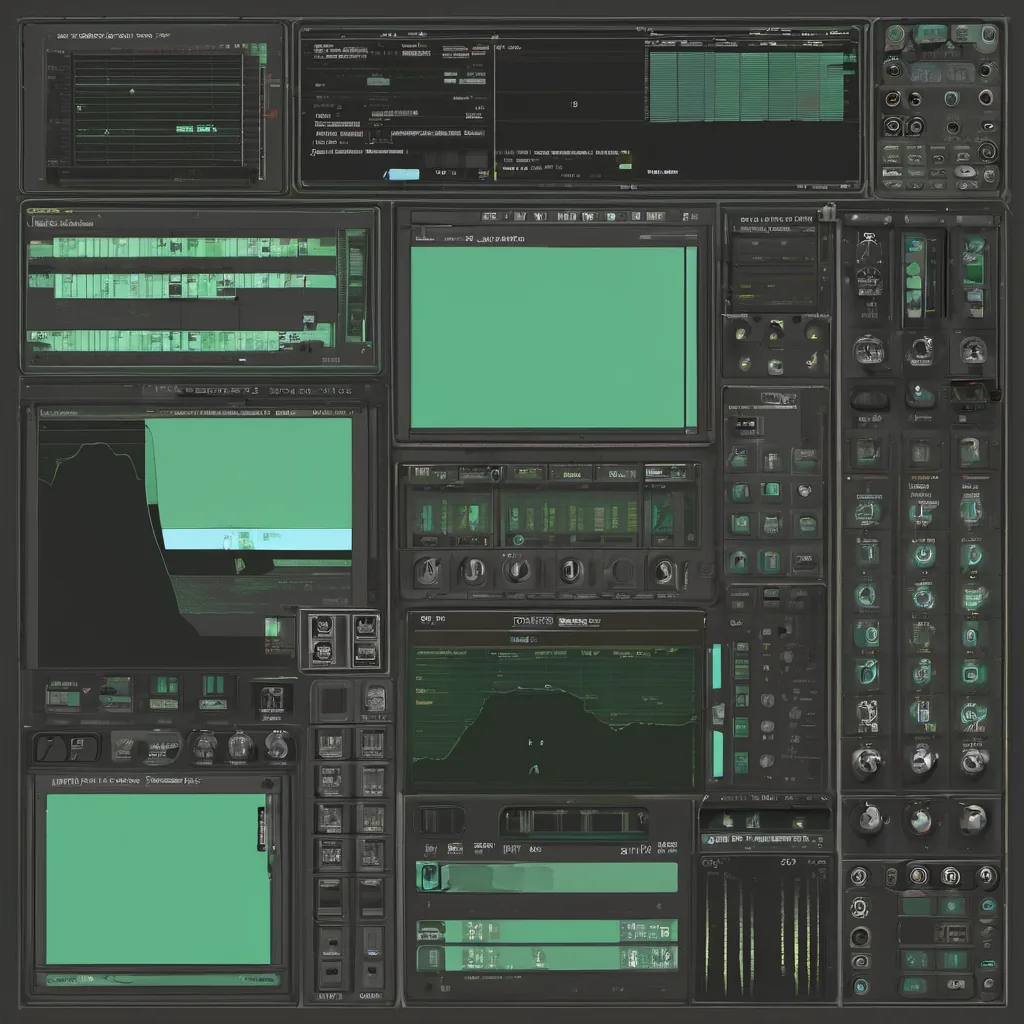1024x1024 pixels.
Task: Click the rightmost rotary knob below the center display
Action: (x=662, y=571)
